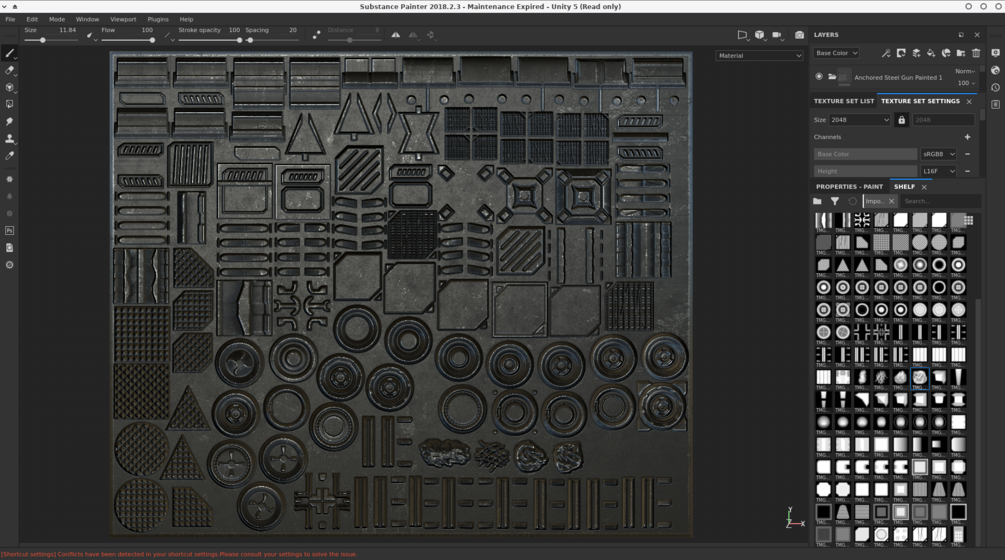
Task: Select the Polygon fill tool
Action: pyautogui.click(x=10, y=104)
